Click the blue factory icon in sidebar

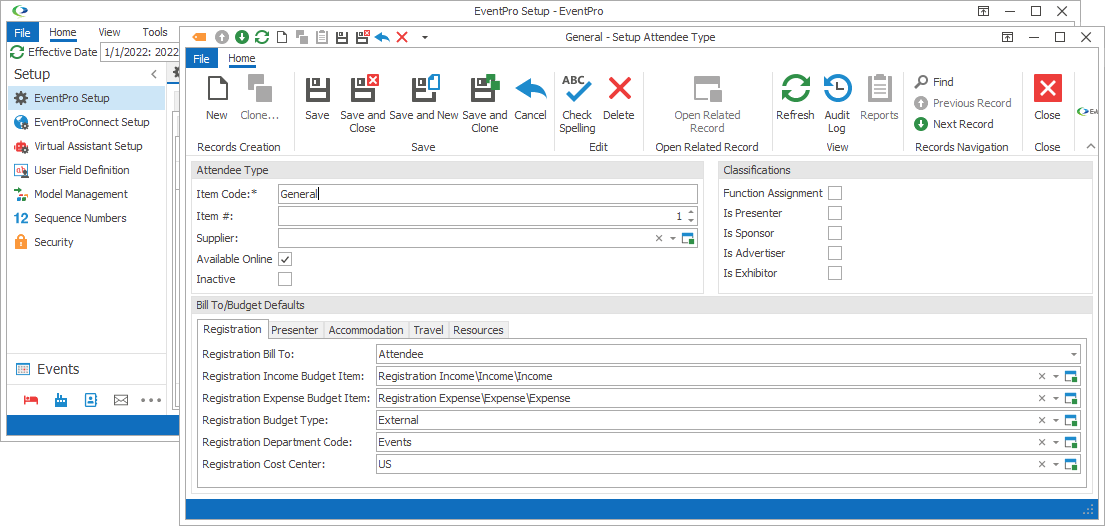[x=61, y=400]
